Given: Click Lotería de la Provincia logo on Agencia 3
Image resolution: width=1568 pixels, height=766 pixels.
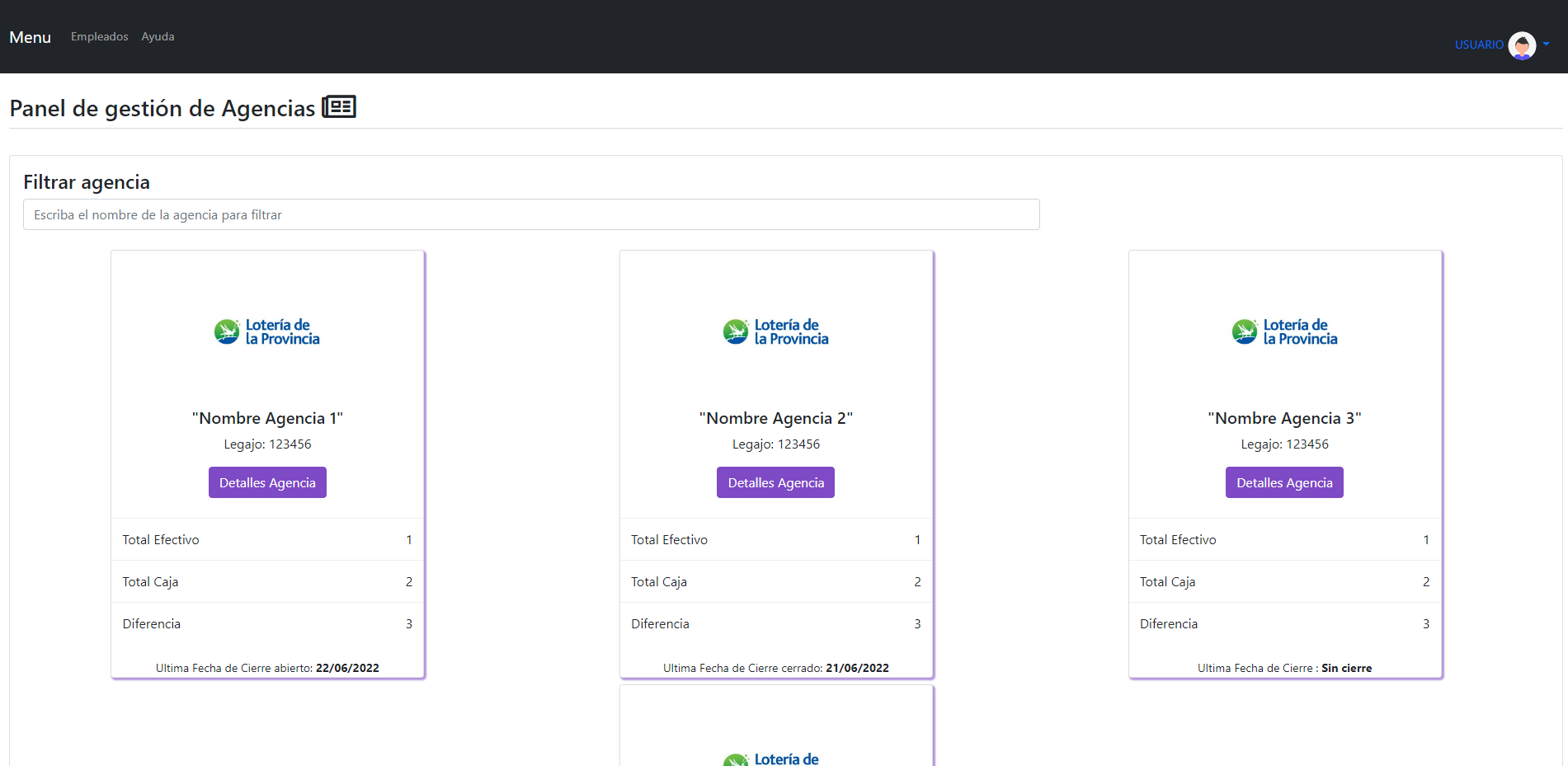Looking at the screenshot, I should (x=1284, y=331).
